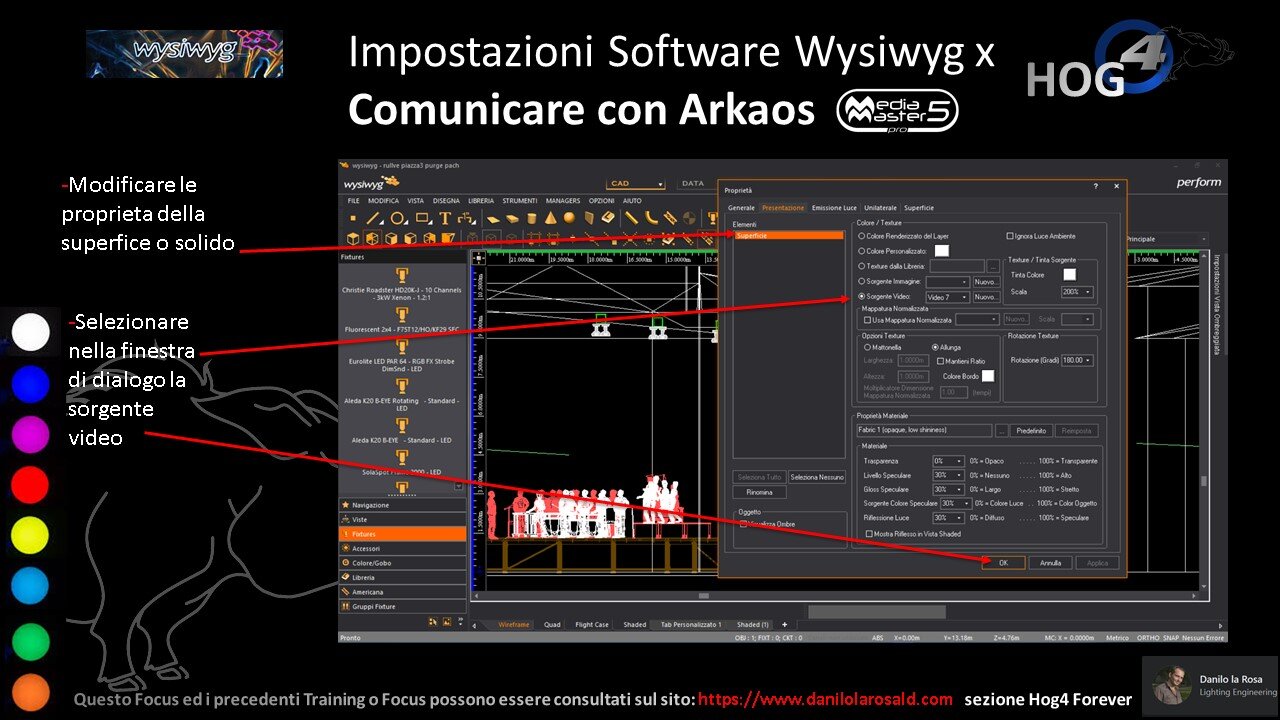Check Mantieni Ratio option
The width and height of the screenshot is (1280, 720).
pos(941,360)
